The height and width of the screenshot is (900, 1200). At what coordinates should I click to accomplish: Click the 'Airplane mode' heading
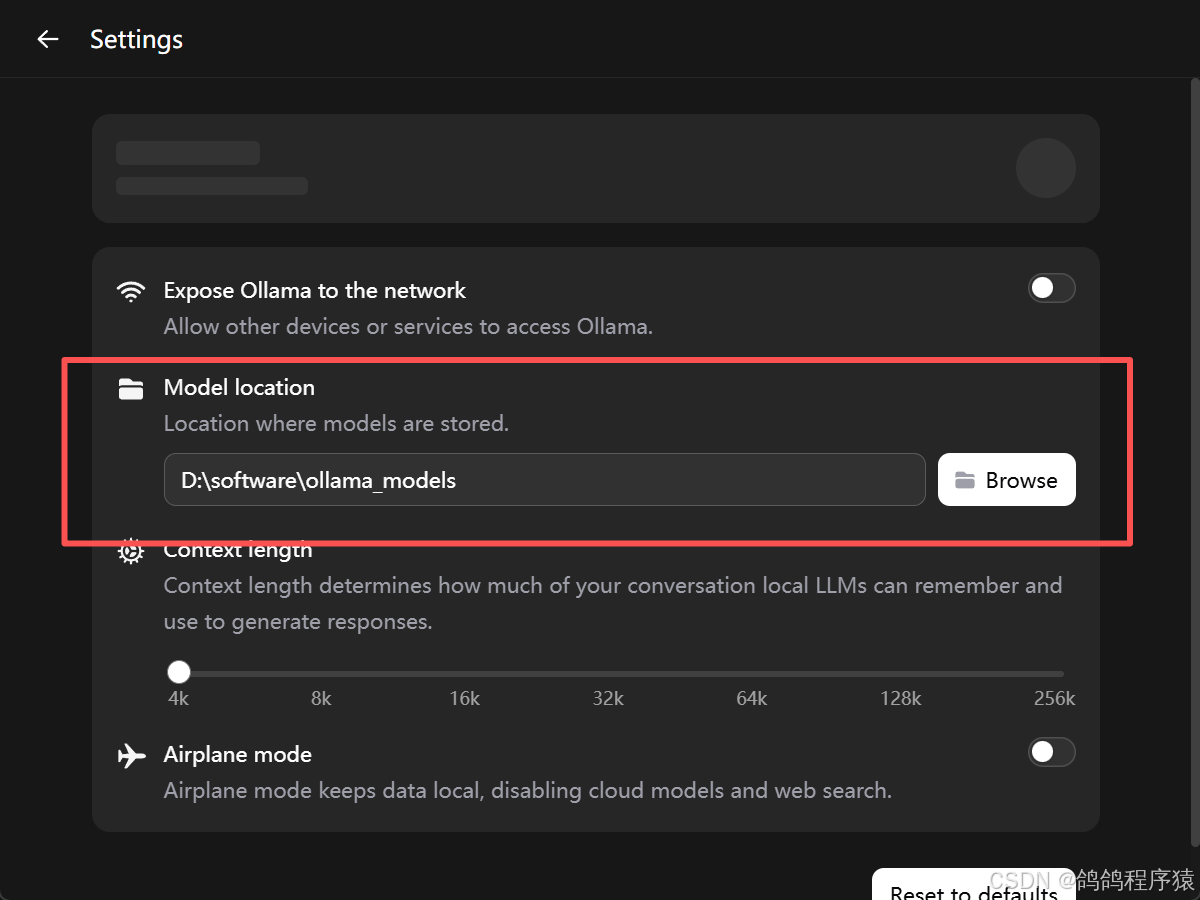point(238,755)
